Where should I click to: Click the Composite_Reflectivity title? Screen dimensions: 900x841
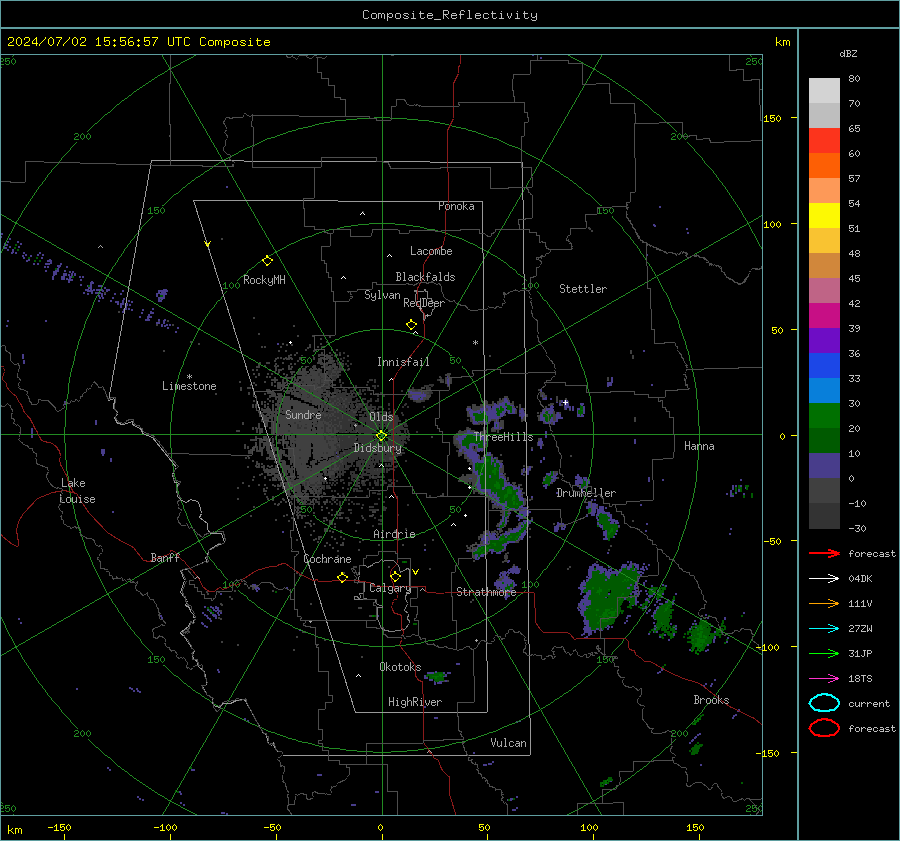pyautogui.click(x=449, y=15)
